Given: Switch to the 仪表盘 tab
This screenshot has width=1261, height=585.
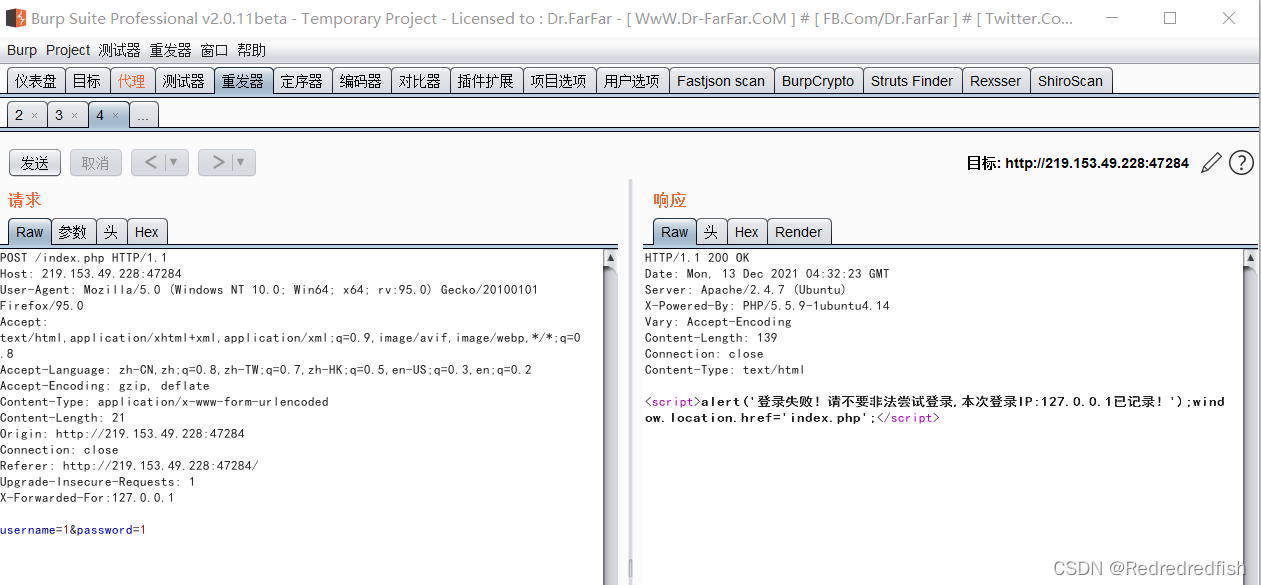Looking at the screenshot, I should [36, 81].
